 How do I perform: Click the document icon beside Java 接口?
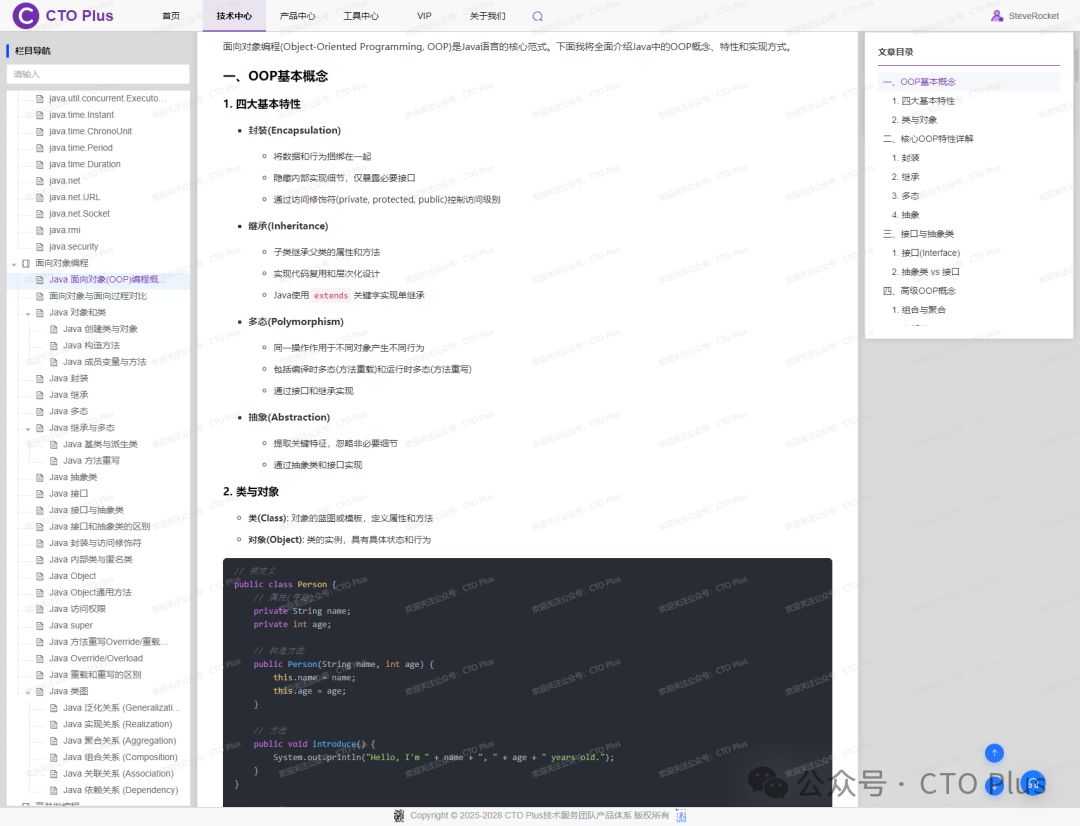pyautogui.click(x=40, y=493)
